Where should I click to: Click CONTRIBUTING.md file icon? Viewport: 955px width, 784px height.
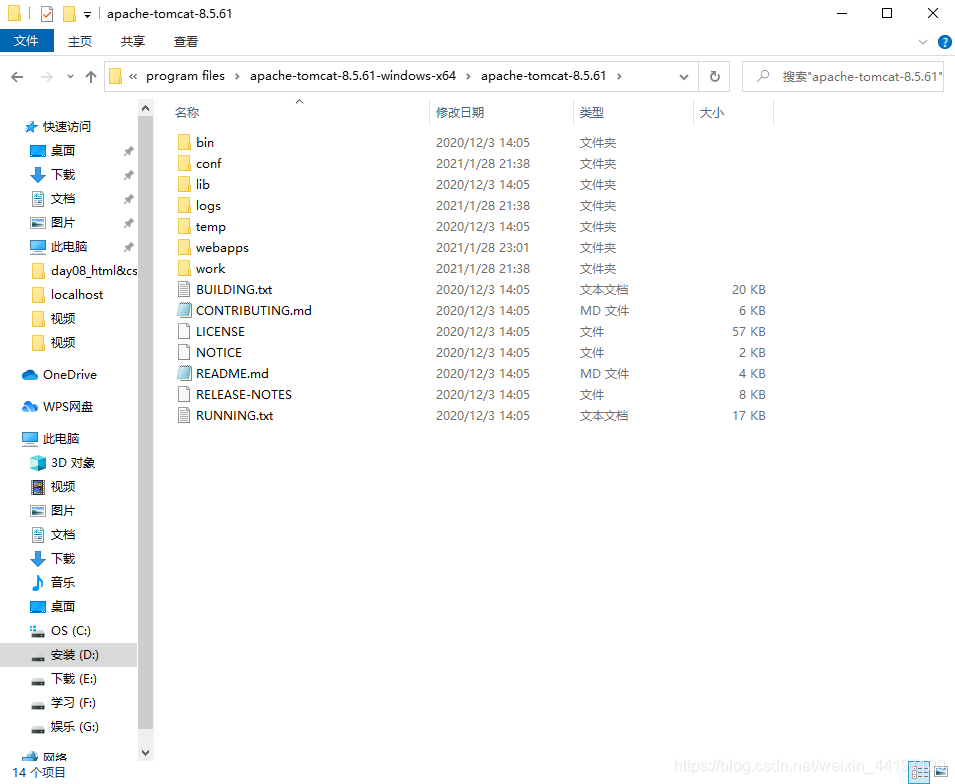[x=184, y=311]
